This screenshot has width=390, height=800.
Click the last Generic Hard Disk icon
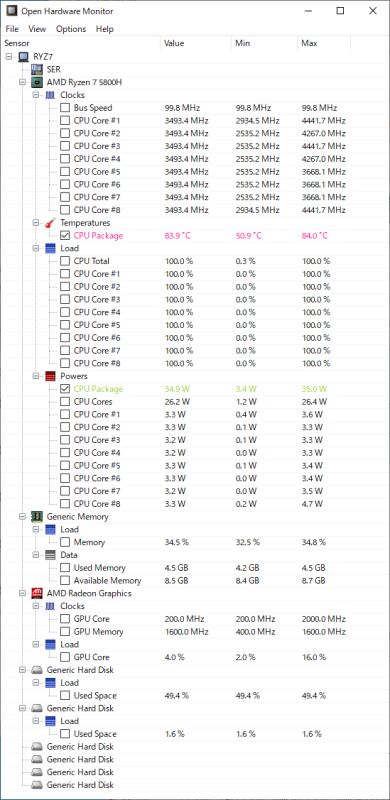click(x=37, y=785)
